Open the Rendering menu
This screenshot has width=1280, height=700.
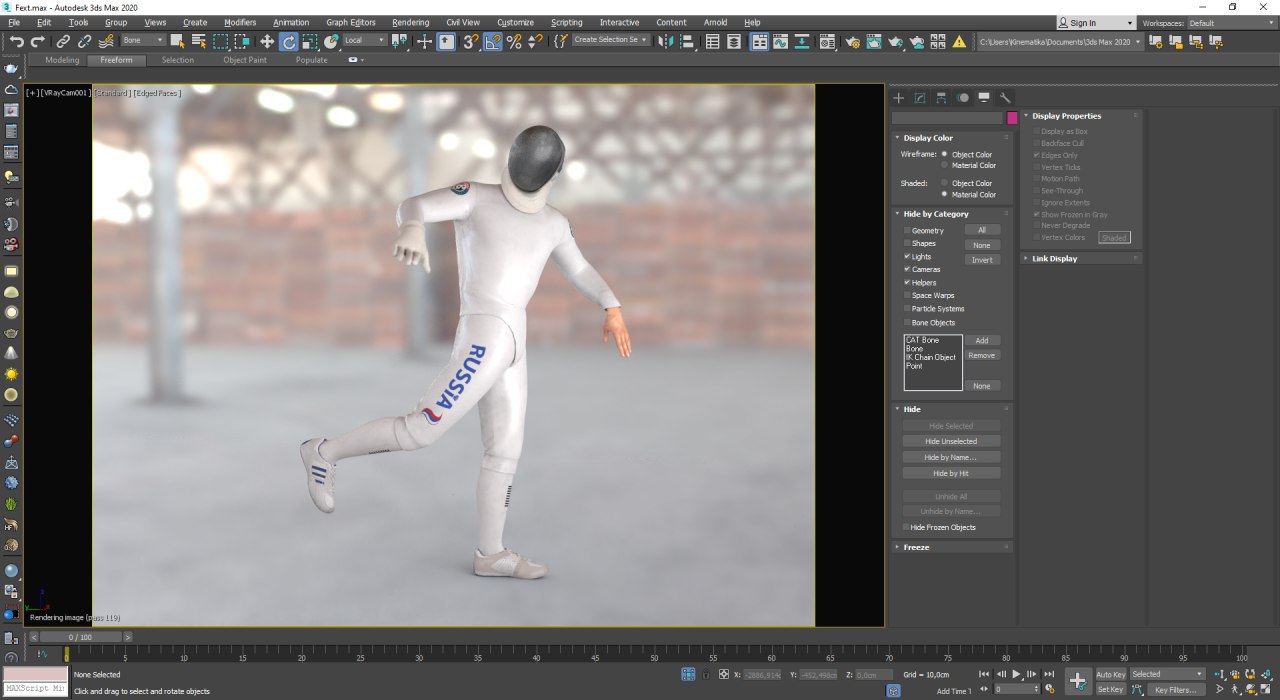click(411, 22)
